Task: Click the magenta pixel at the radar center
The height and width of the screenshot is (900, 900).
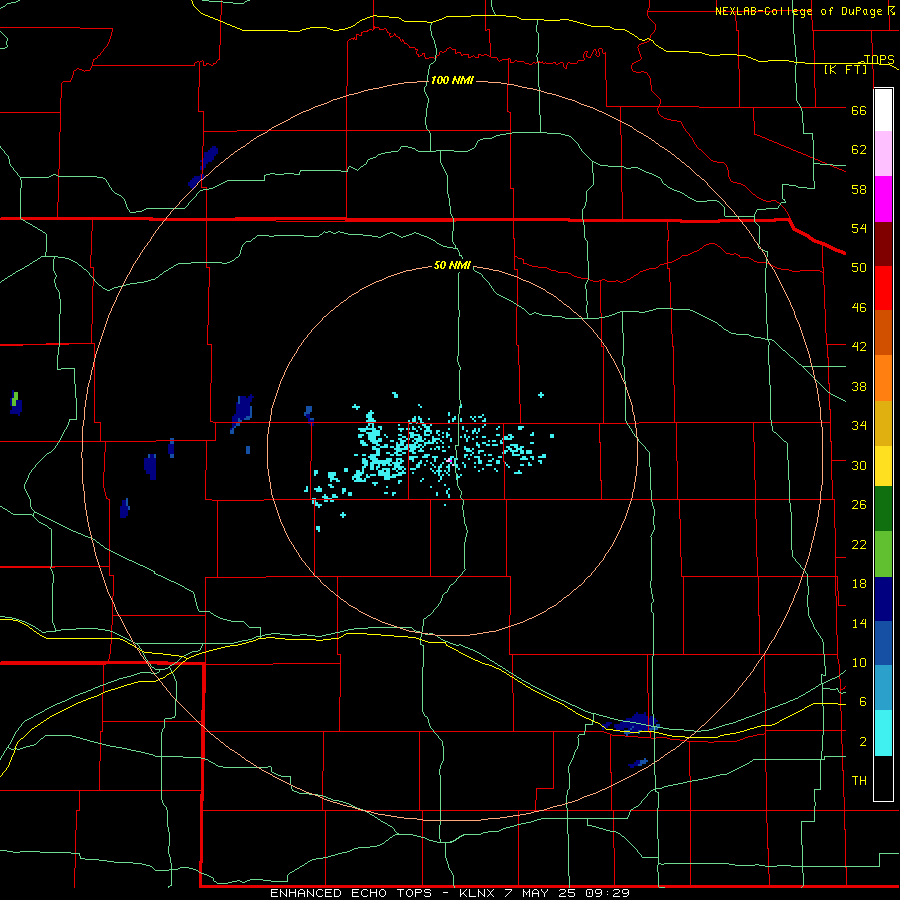Action: (449, 460)
